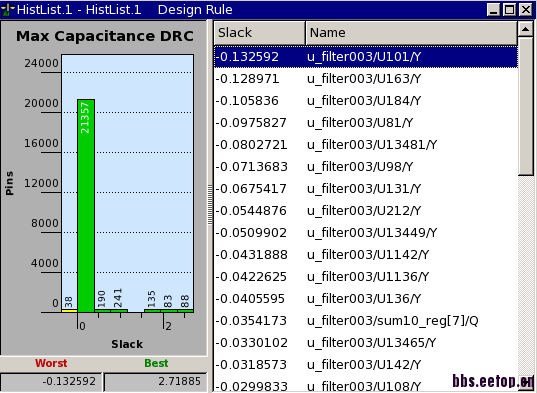Select row u_filter003/U101/Y

coord(366,57)
